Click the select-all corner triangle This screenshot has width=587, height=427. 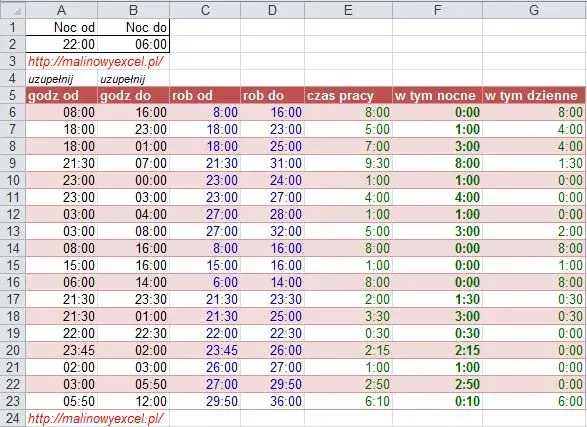pos(13,10)
